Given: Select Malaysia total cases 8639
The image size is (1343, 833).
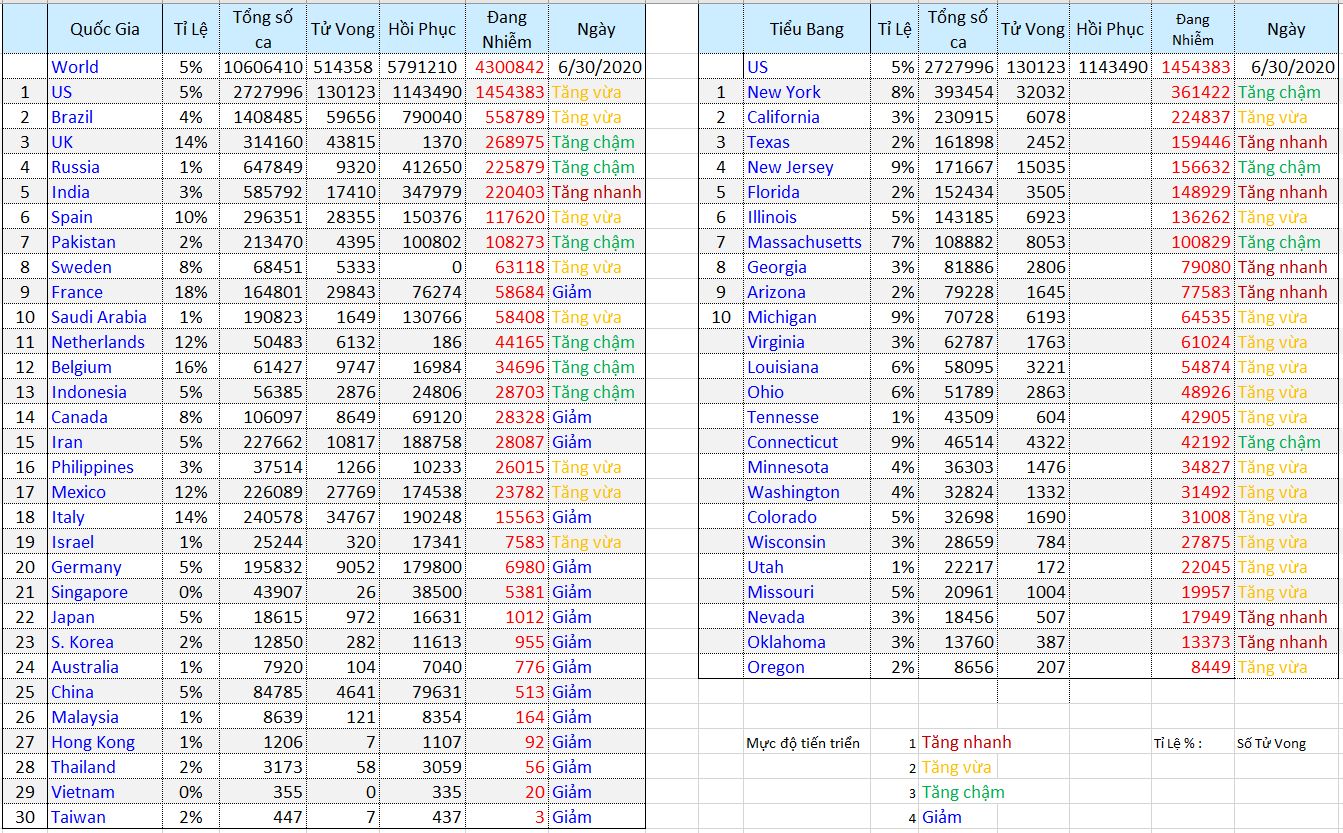Looking at the screenshot, I should [x=263, y=717].
